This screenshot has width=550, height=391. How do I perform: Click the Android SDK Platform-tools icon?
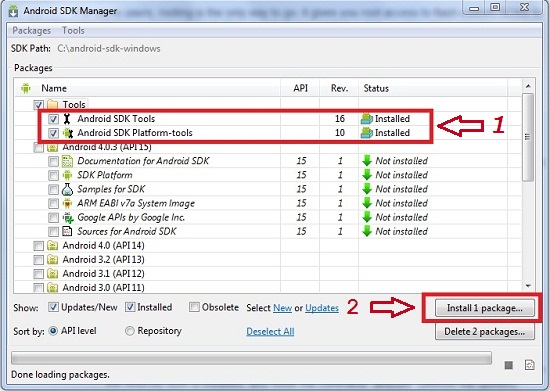click(68, 133)
